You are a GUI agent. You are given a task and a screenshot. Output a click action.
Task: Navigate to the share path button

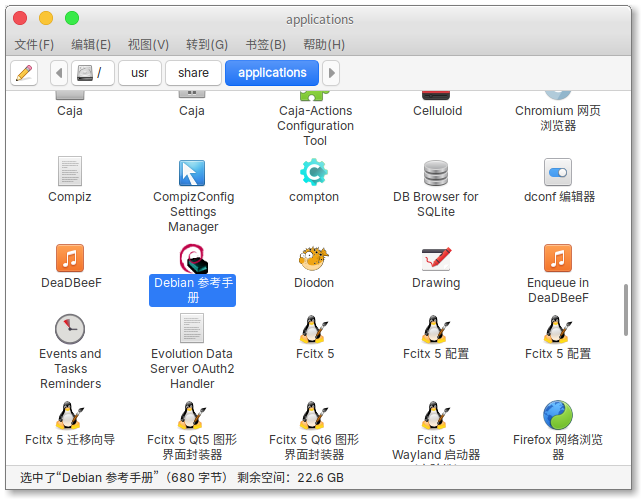click(193, 73)
